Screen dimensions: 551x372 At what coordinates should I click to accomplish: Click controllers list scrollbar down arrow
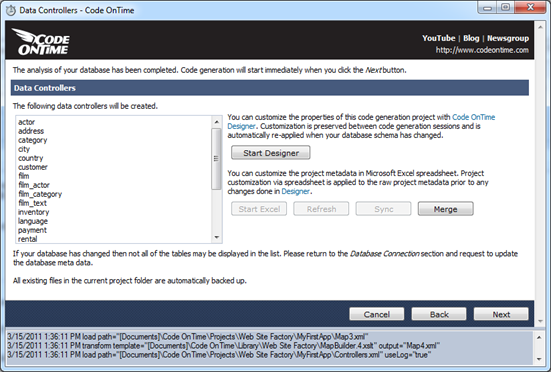click(x=216, y=237)
